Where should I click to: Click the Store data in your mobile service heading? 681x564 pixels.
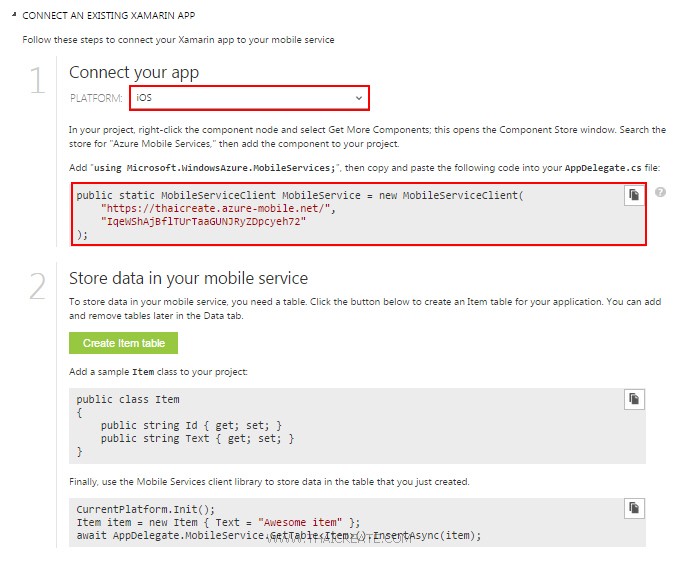(x=188, y=278)
